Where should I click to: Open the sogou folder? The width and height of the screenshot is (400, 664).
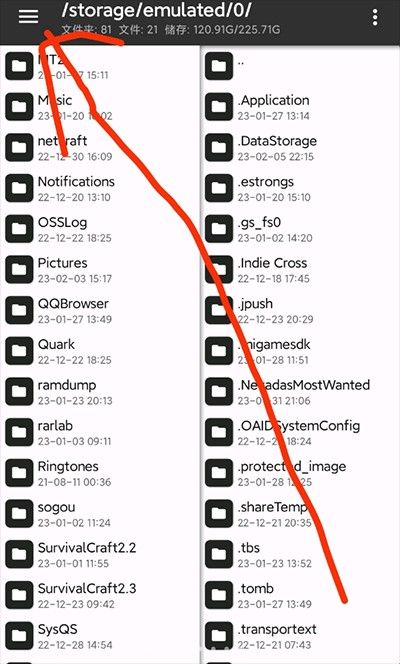click(100, 513)
